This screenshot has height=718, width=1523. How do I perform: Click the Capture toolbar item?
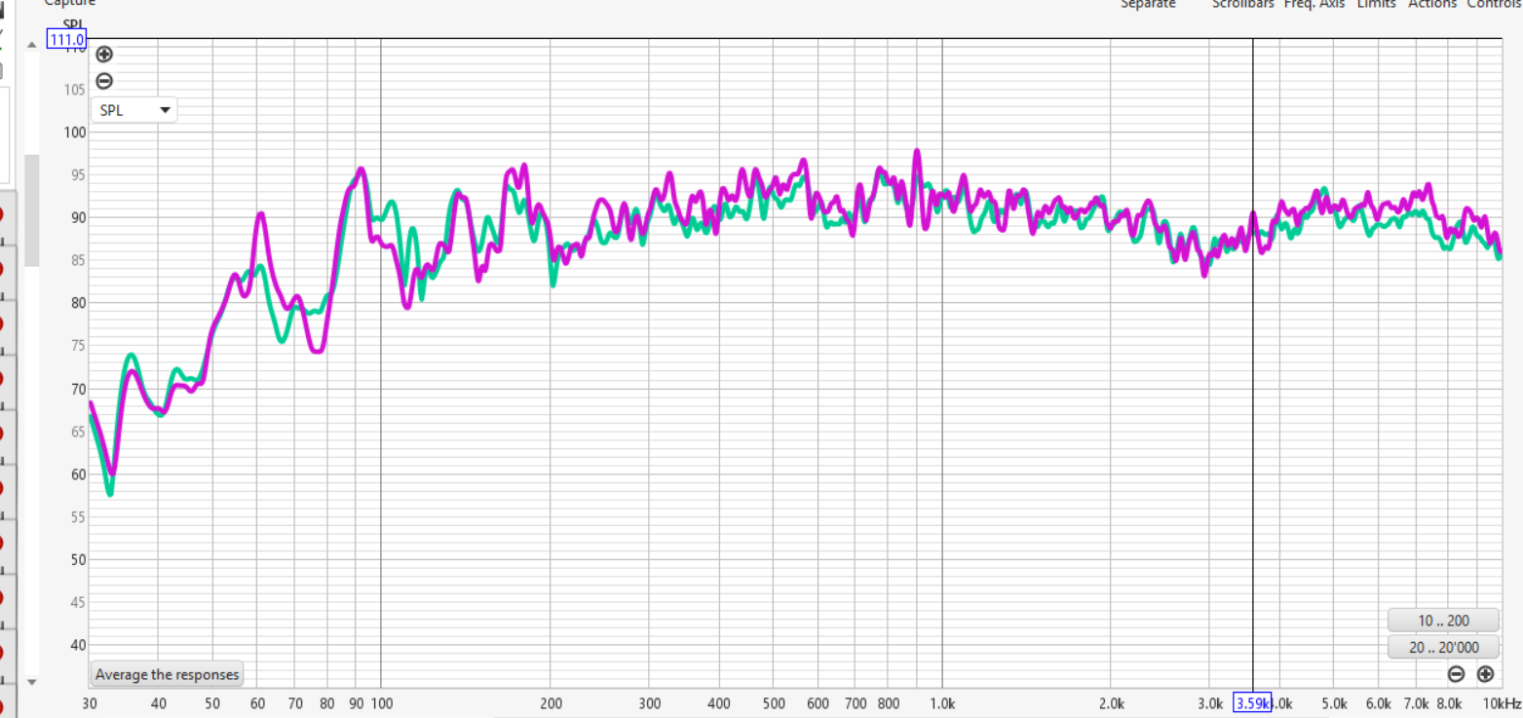69,4
